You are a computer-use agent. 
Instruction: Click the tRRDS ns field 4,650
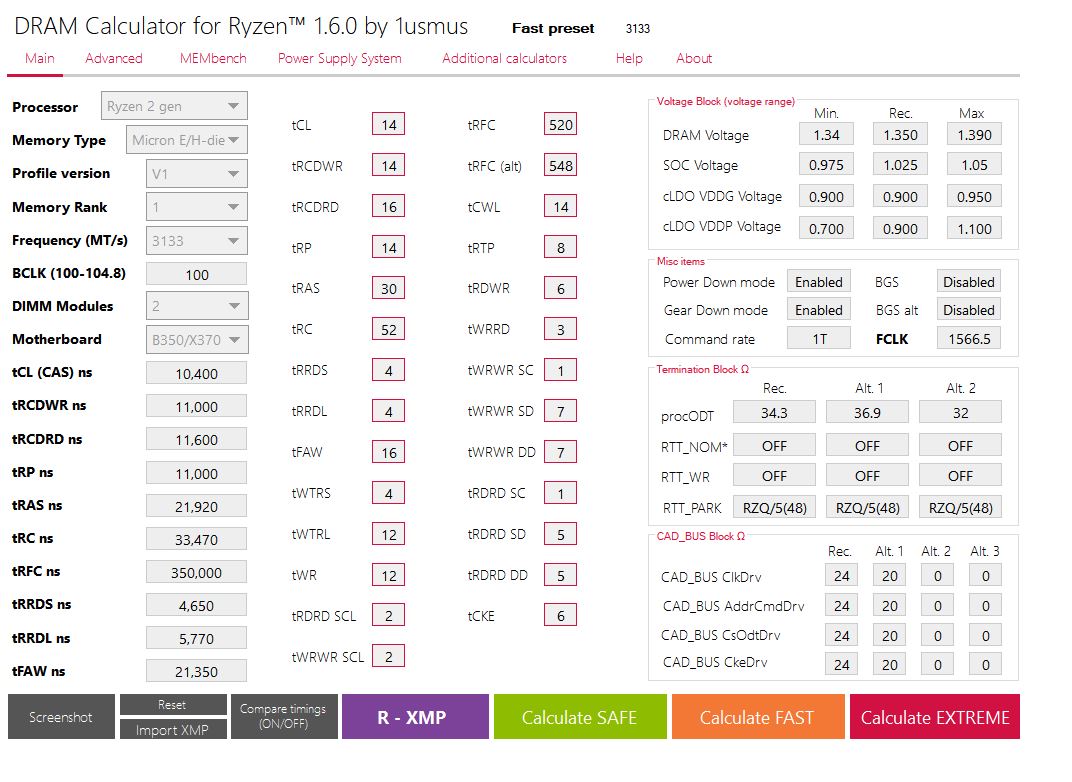coord(197,605)
